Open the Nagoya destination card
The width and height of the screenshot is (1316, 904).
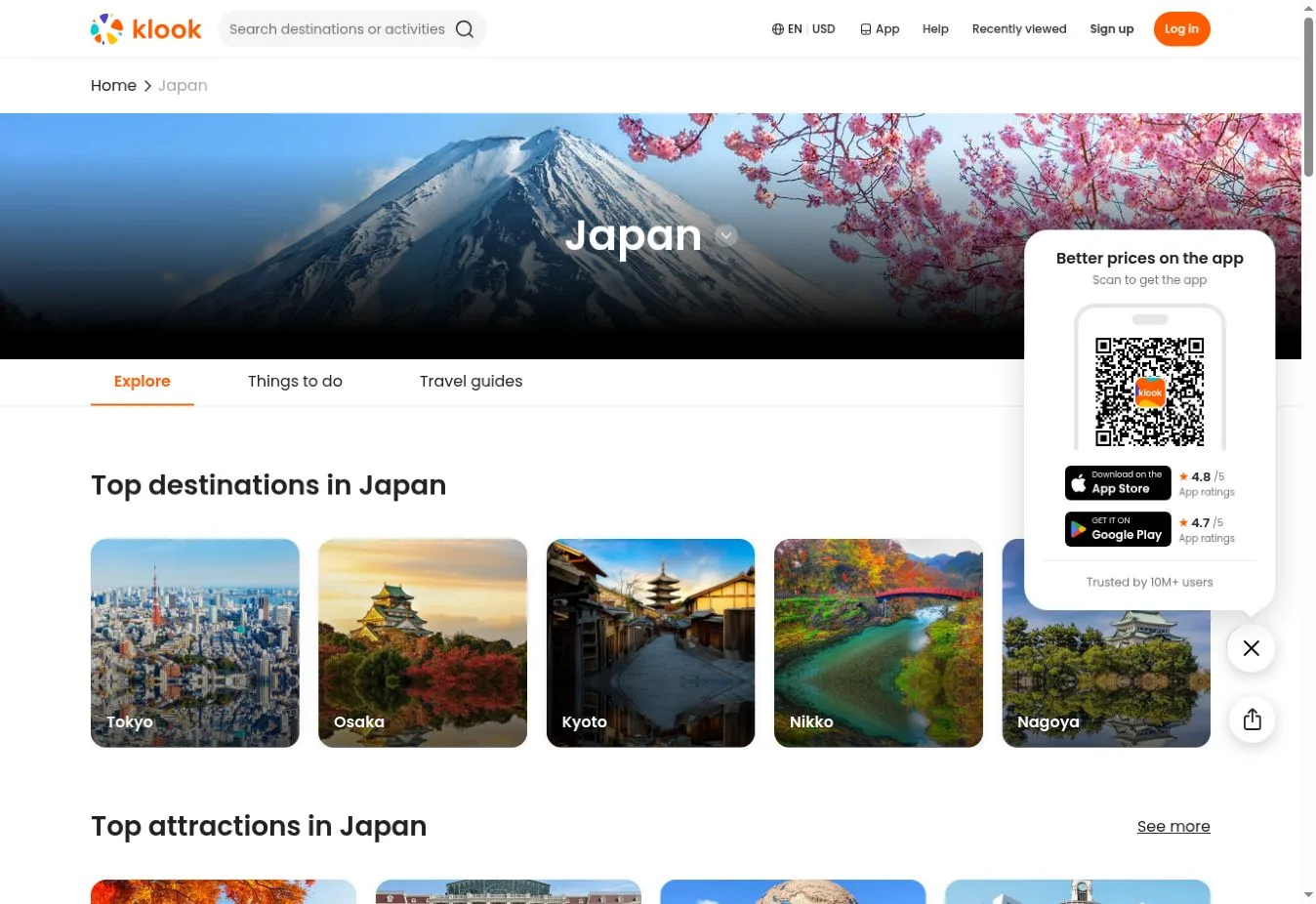(x=1106, y=678)
